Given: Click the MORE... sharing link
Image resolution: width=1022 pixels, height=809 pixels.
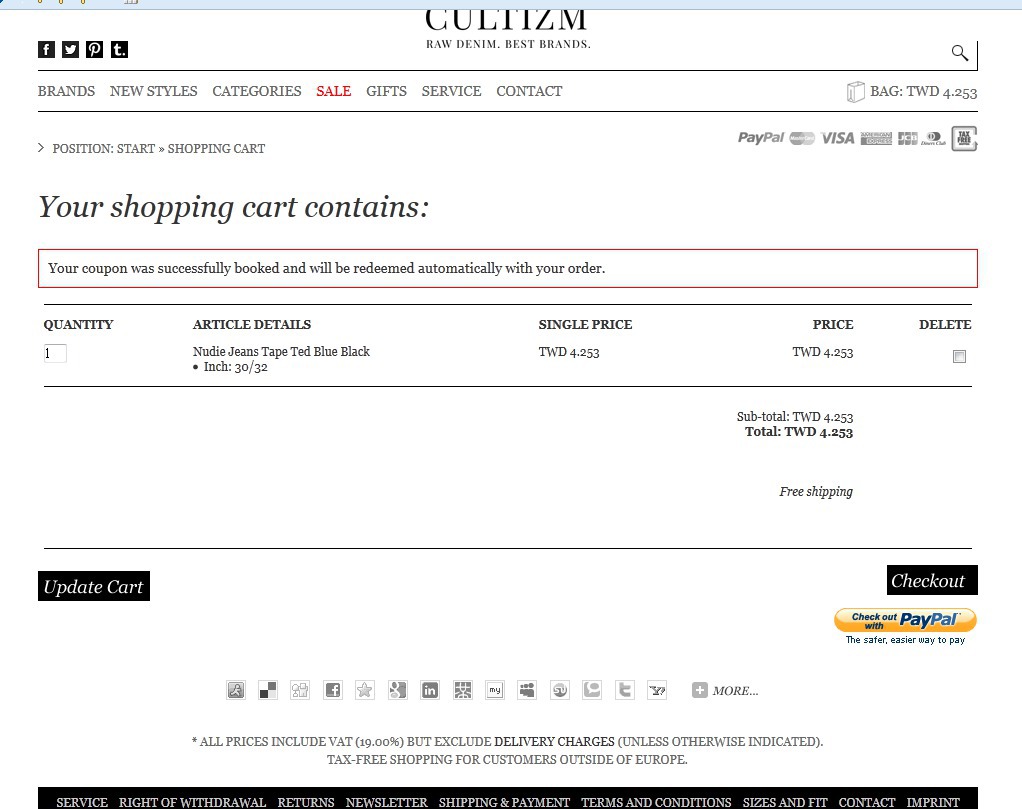Looking at the screenshot, I should tap(735, 691).
